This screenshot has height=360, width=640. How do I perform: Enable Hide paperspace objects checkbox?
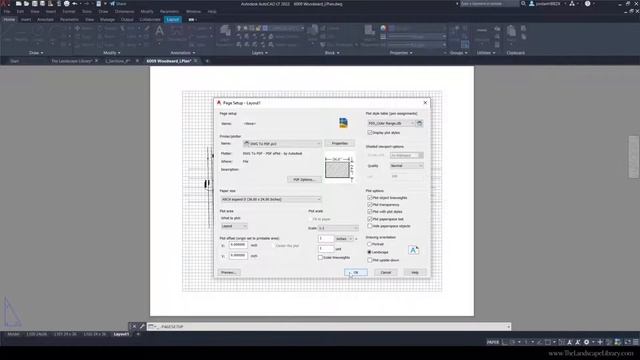370,226
